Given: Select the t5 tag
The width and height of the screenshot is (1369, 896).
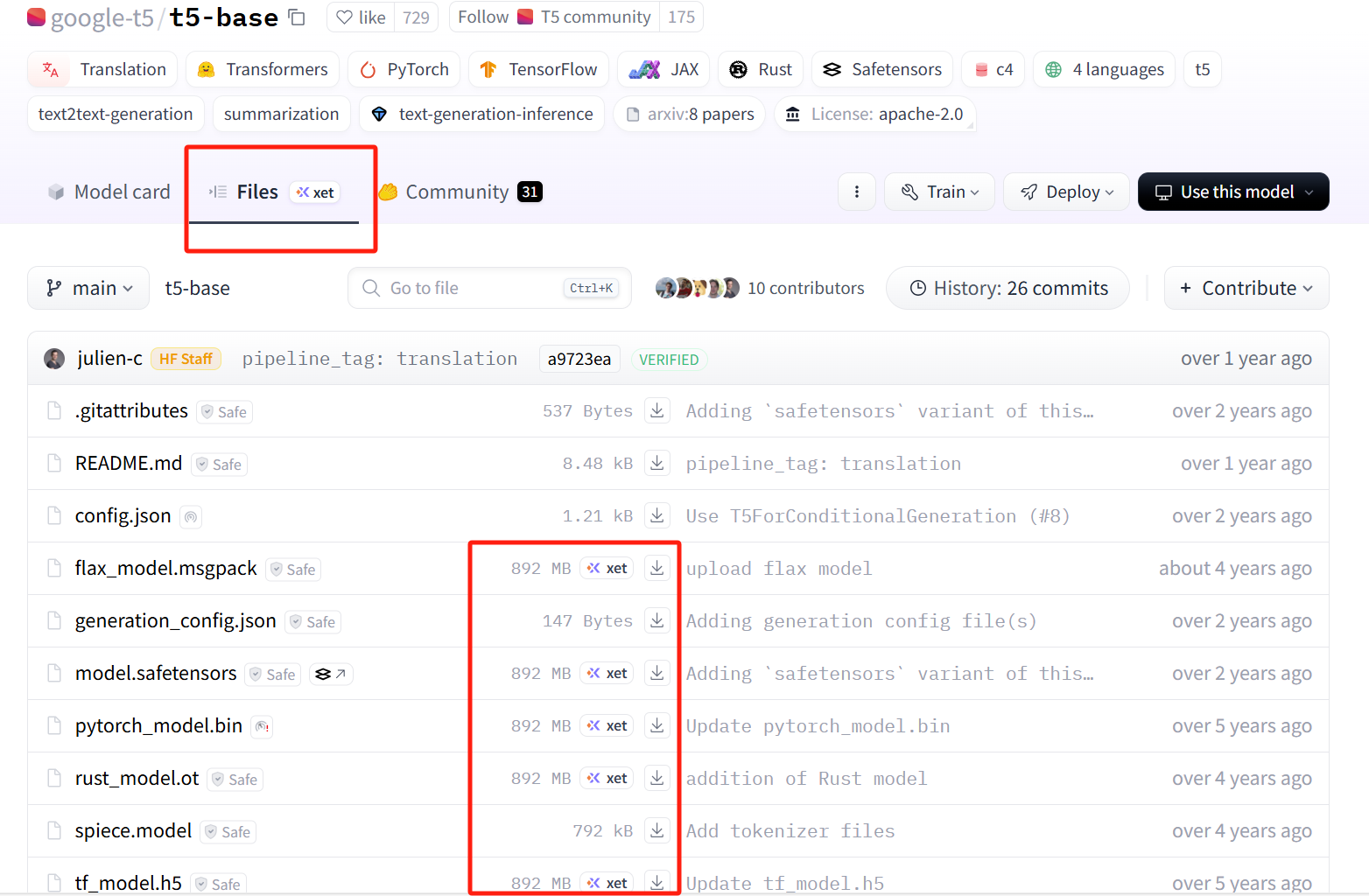Looking at the screenshot, I should tap(1203, 69).
